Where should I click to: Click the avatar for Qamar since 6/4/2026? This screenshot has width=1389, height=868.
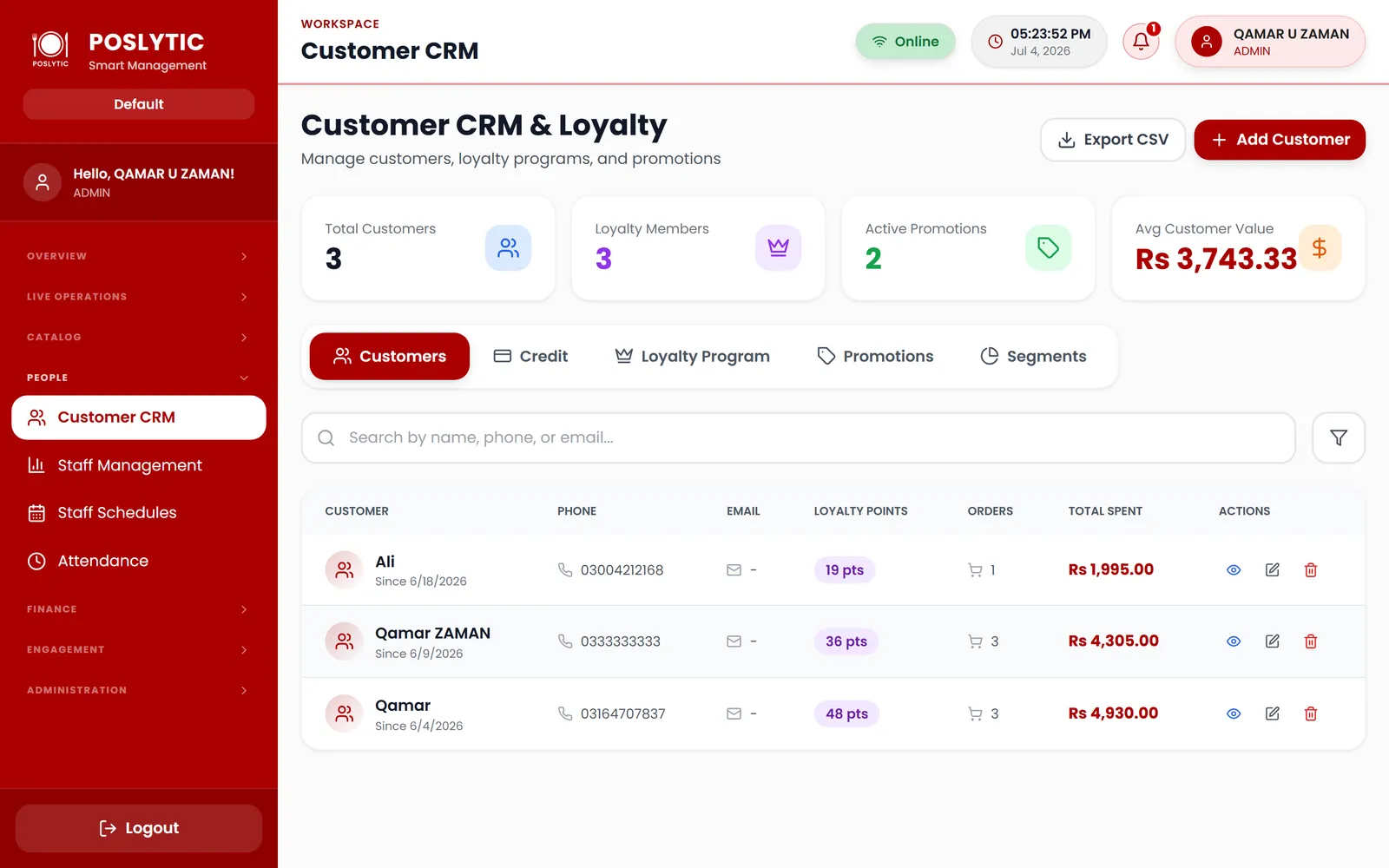(x=344, y=713)
